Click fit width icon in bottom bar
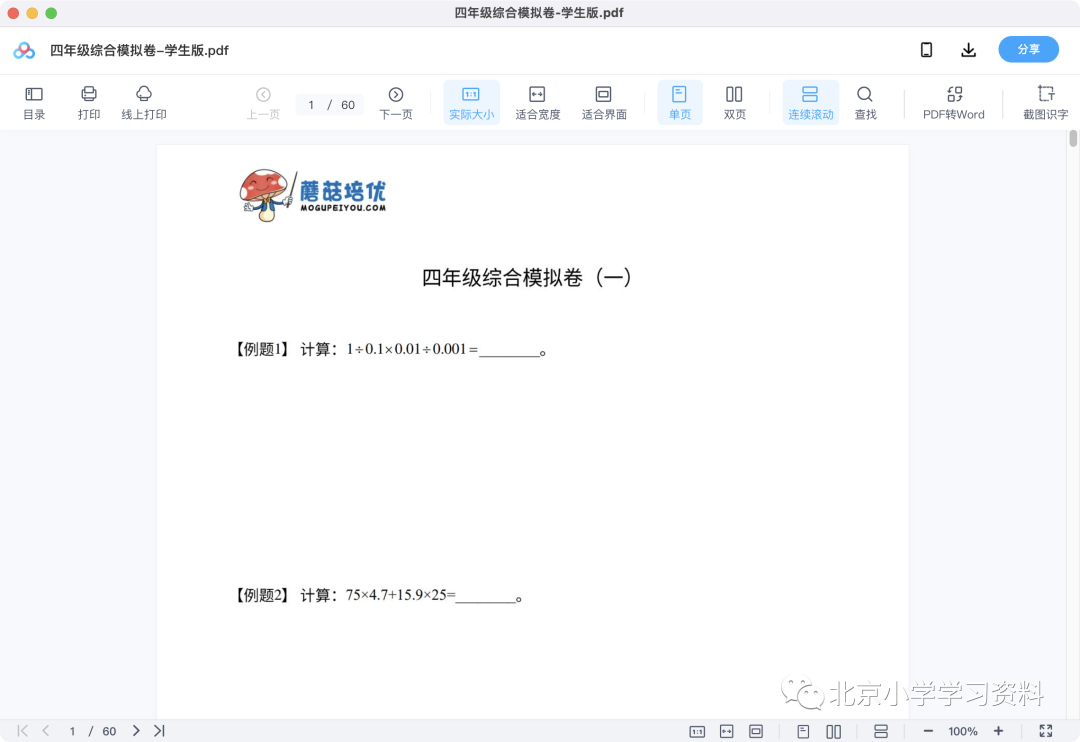 tap(727, 732)
